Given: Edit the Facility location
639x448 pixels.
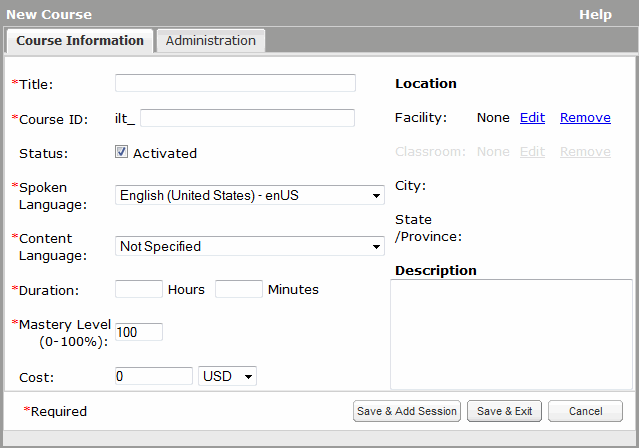Looking at the screenshot, I should (x=532, y=118).
